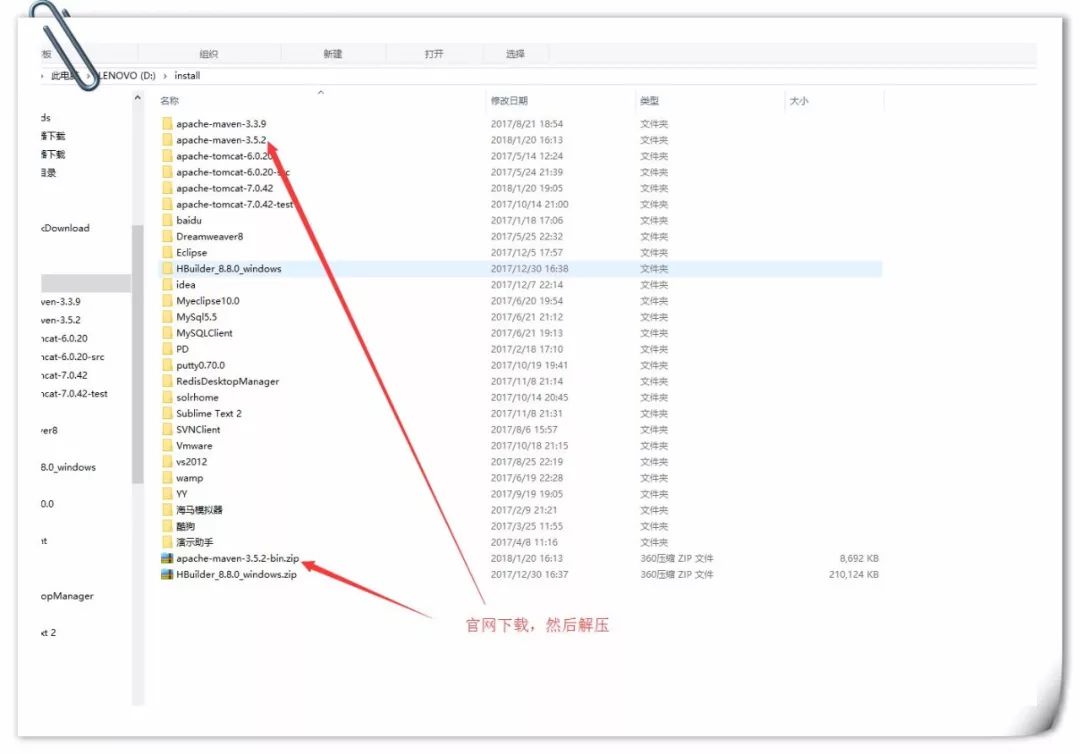
Task: Select the PD folder icon
Action: [167, 349]
